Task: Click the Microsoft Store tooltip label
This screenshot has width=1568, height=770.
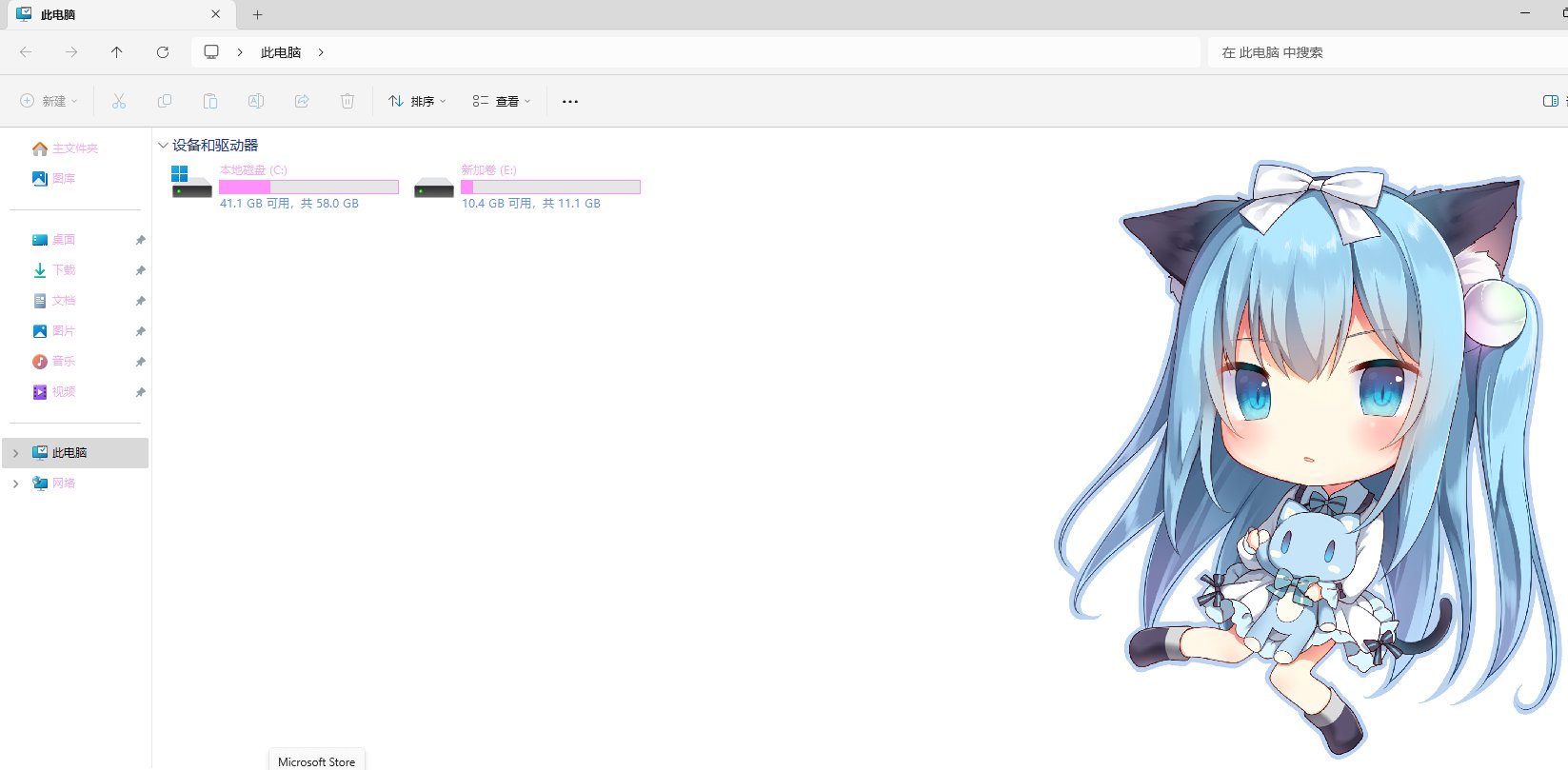Action: tap(316, 761)
